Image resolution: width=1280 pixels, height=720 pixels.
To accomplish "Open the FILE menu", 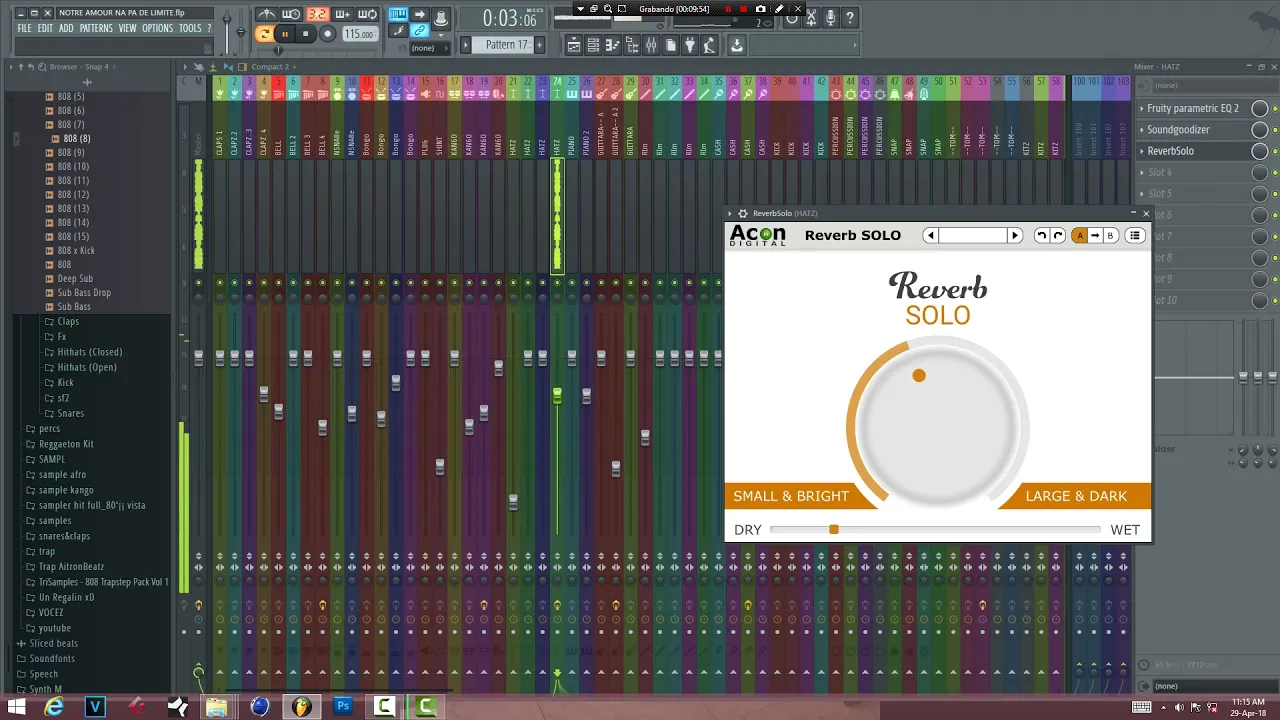I will tap(25, 28).
